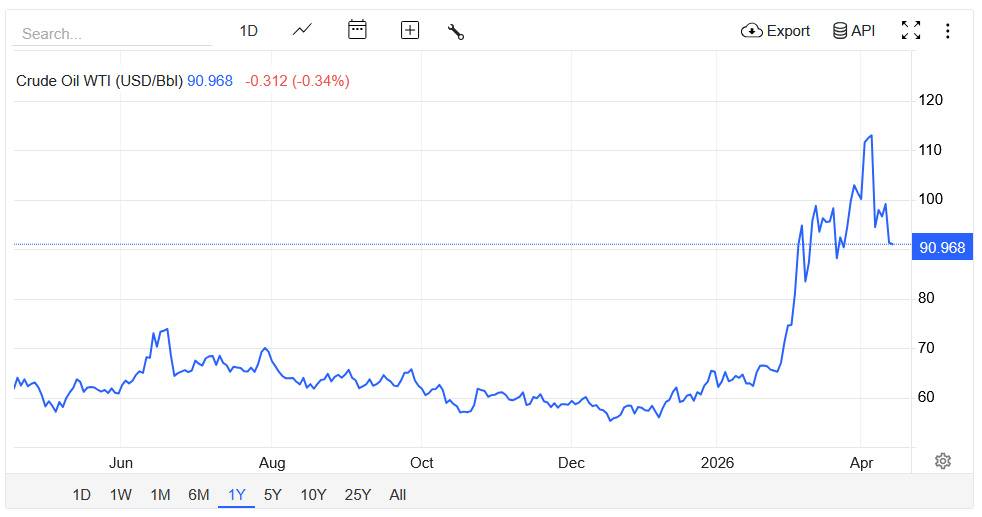982x517 pixels.
Task: Change chart type via line chart icon
Action: coord(302,30)
